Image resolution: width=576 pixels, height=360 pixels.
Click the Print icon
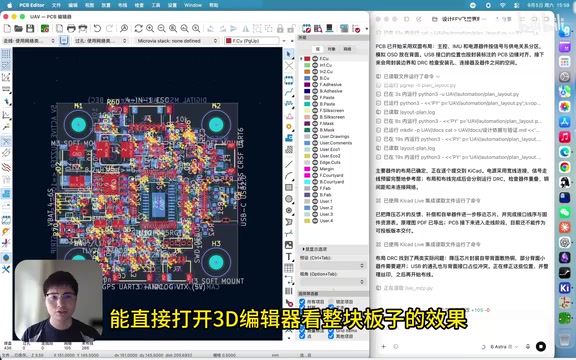click(71, 28)
